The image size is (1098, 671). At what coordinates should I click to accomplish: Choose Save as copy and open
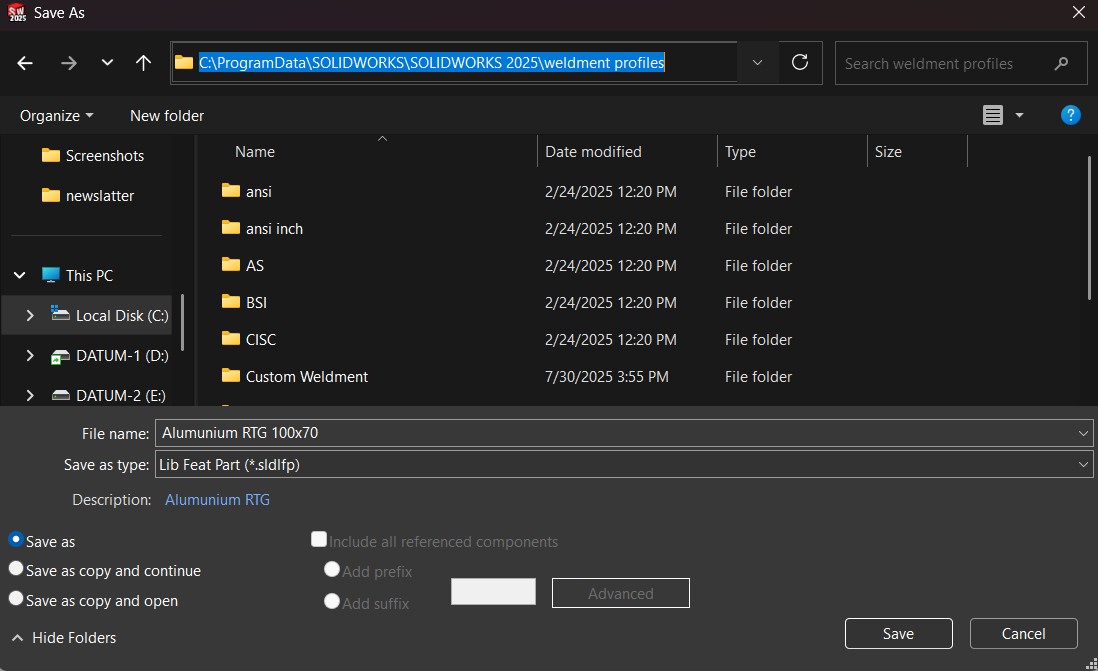(16, 599)
